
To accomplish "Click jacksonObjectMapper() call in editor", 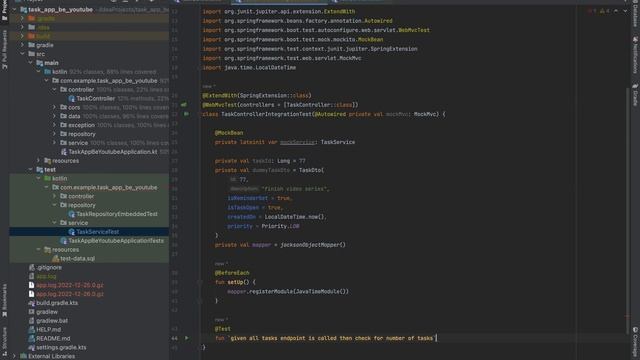I will pyautogui.click(x=313, y=245).
